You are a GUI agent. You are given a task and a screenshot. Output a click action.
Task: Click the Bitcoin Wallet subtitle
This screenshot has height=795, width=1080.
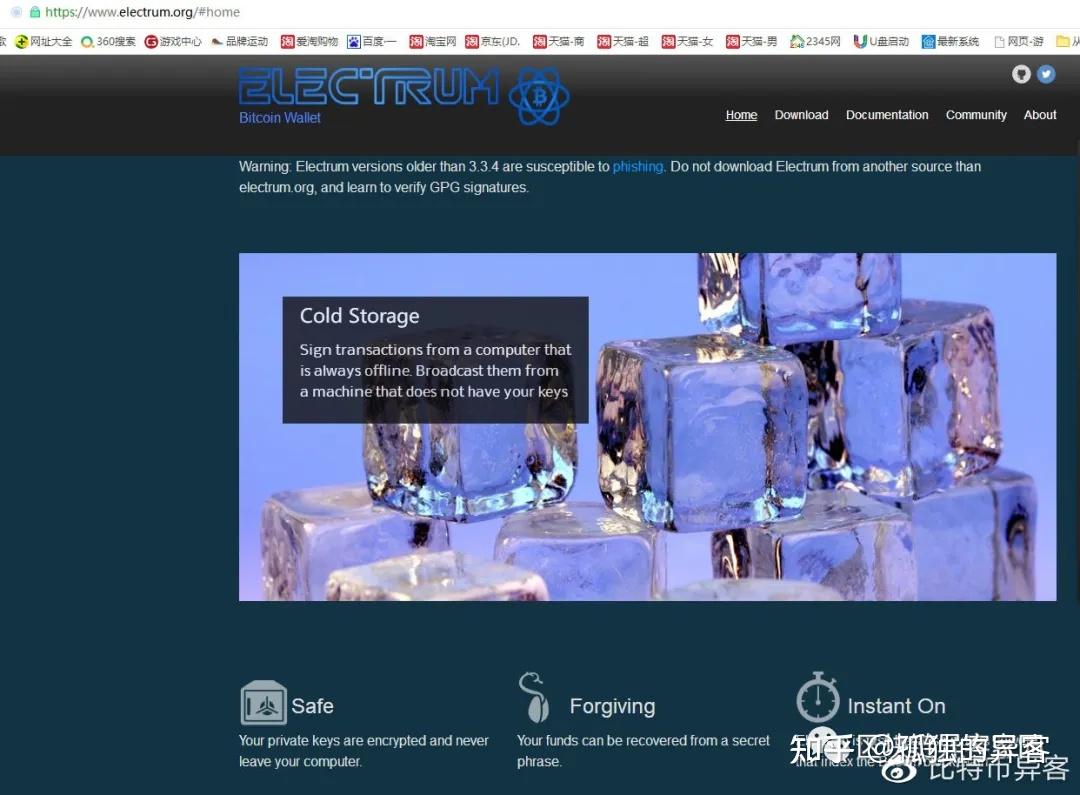click(x=280, y=118)
